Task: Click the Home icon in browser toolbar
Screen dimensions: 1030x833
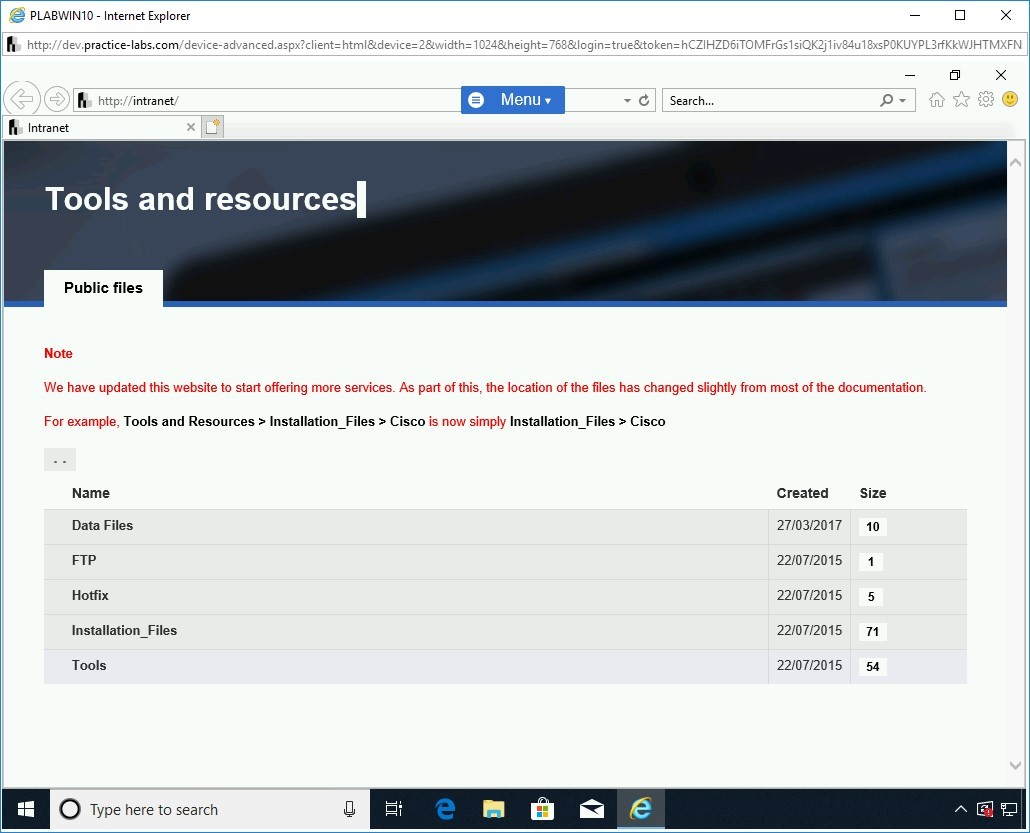Action: point(937,100)
